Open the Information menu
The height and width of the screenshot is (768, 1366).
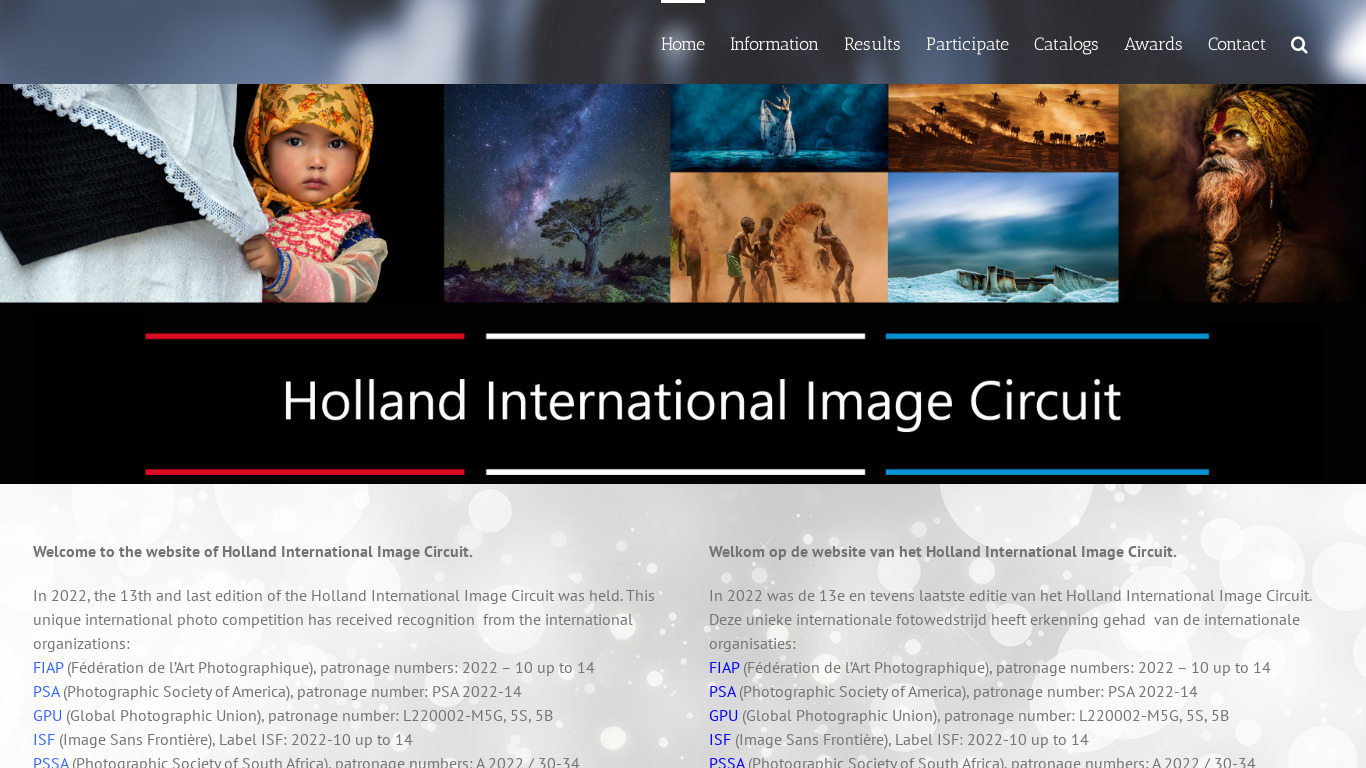(x=774, y=44)
